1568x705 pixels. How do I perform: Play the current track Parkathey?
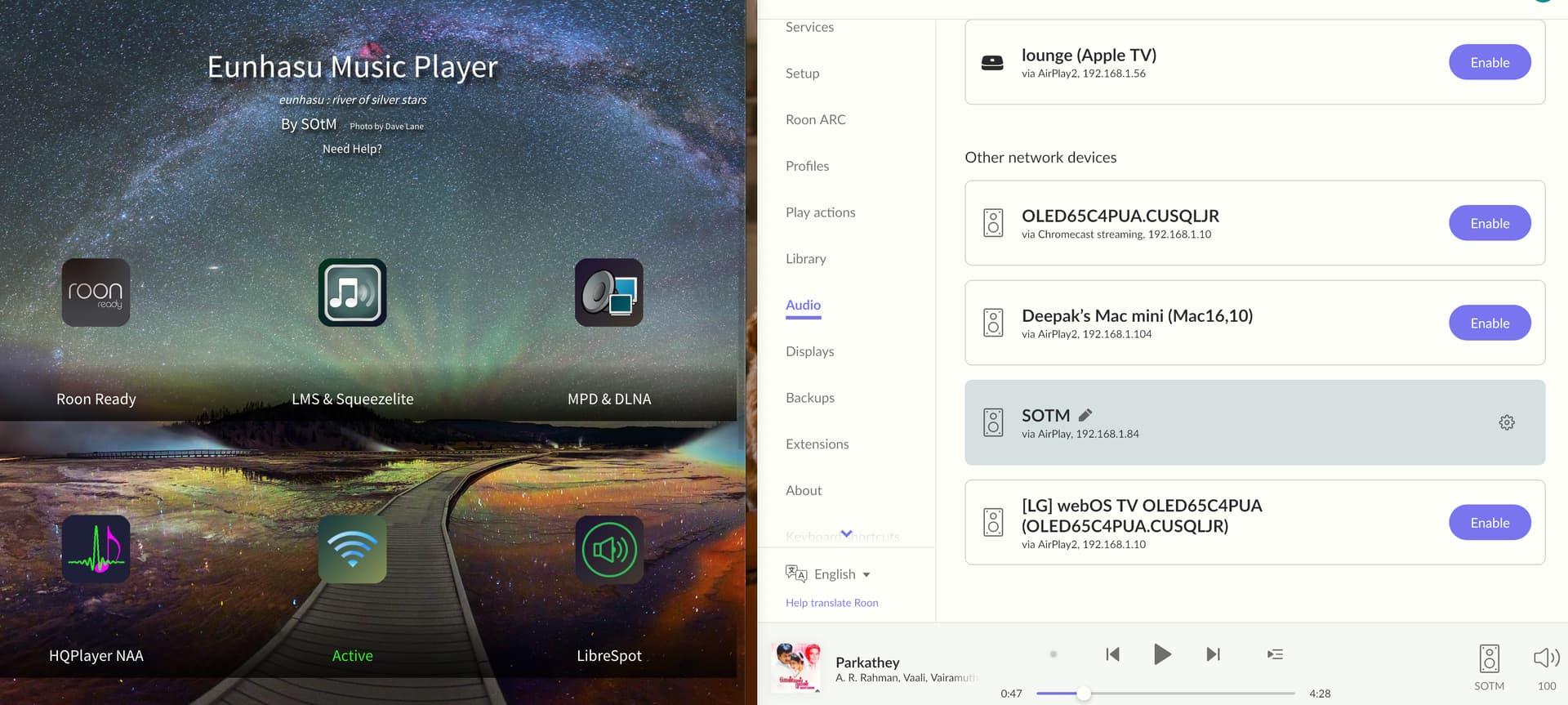(x=1162, y=654)
